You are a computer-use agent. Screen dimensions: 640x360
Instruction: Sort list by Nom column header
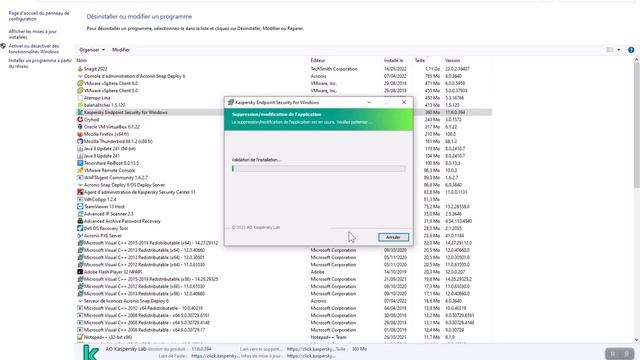(82, 60)
